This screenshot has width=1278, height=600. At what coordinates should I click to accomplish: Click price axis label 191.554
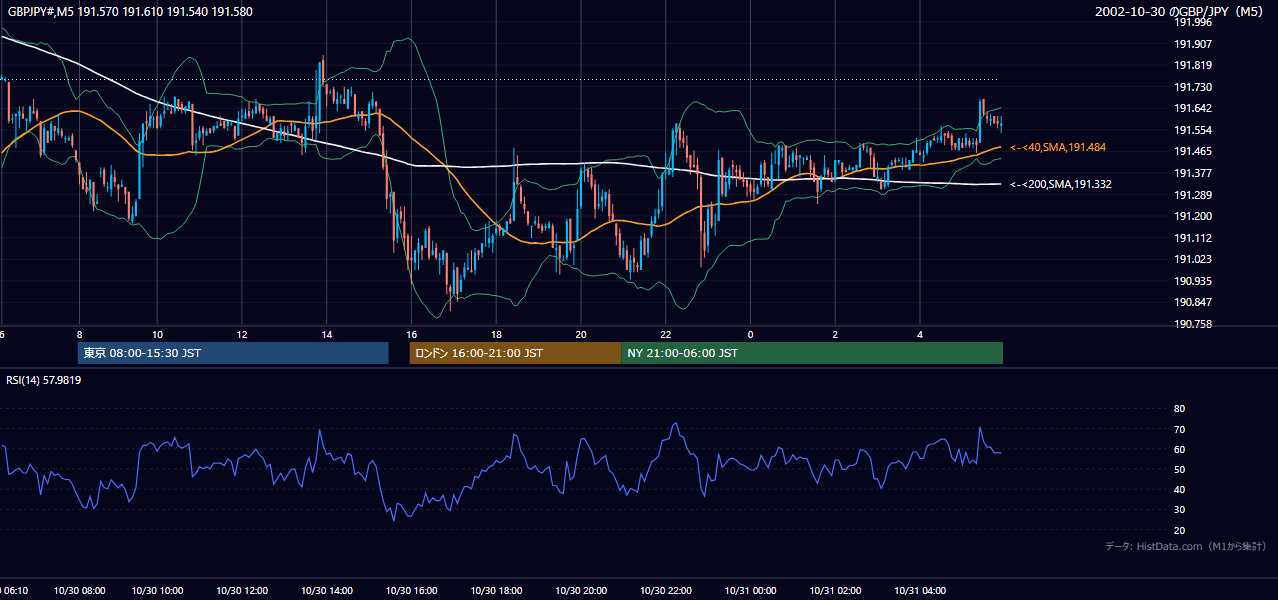point(1192,131)
